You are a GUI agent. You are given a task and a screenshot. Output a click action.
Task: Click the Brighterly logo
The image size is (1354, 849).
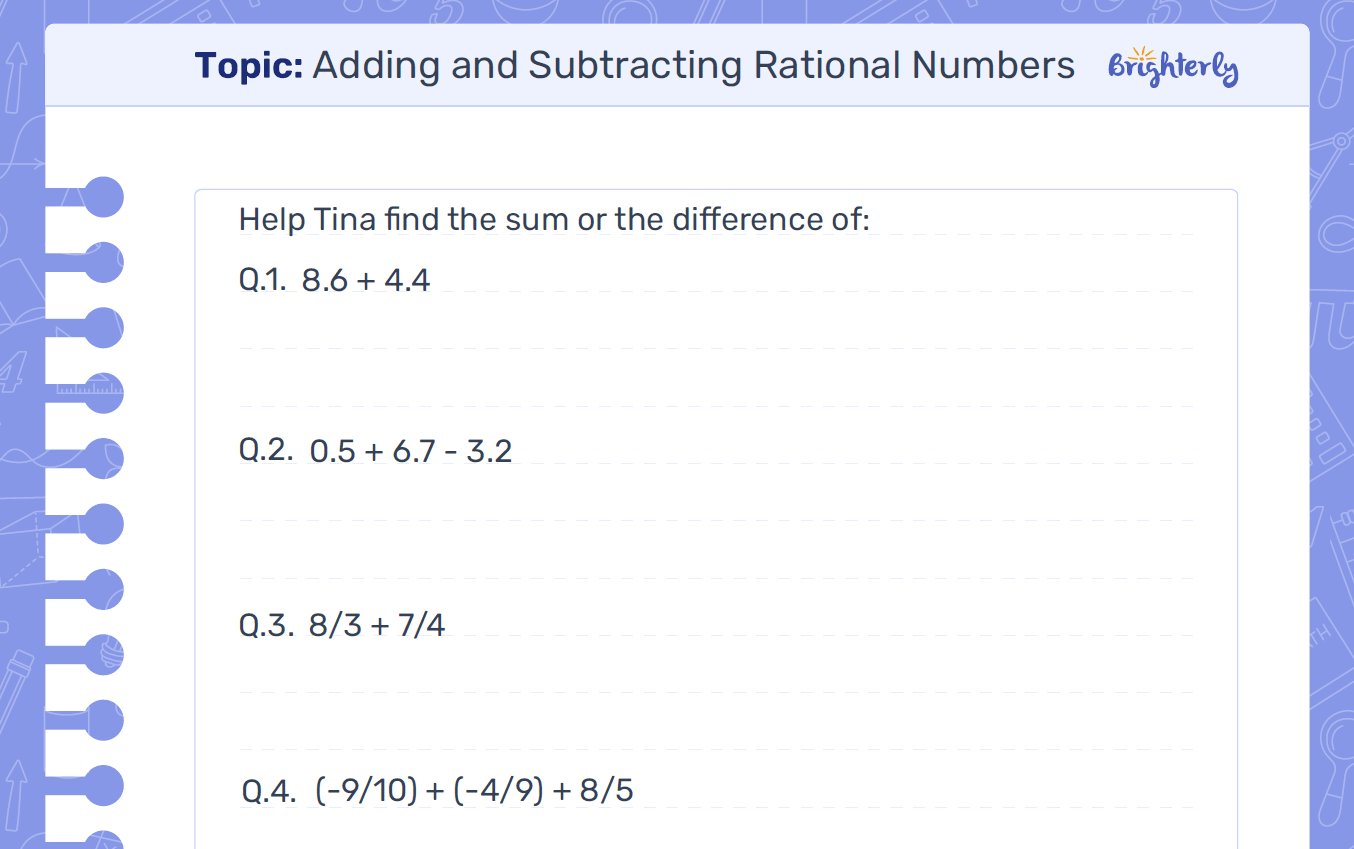[1173, 68]
